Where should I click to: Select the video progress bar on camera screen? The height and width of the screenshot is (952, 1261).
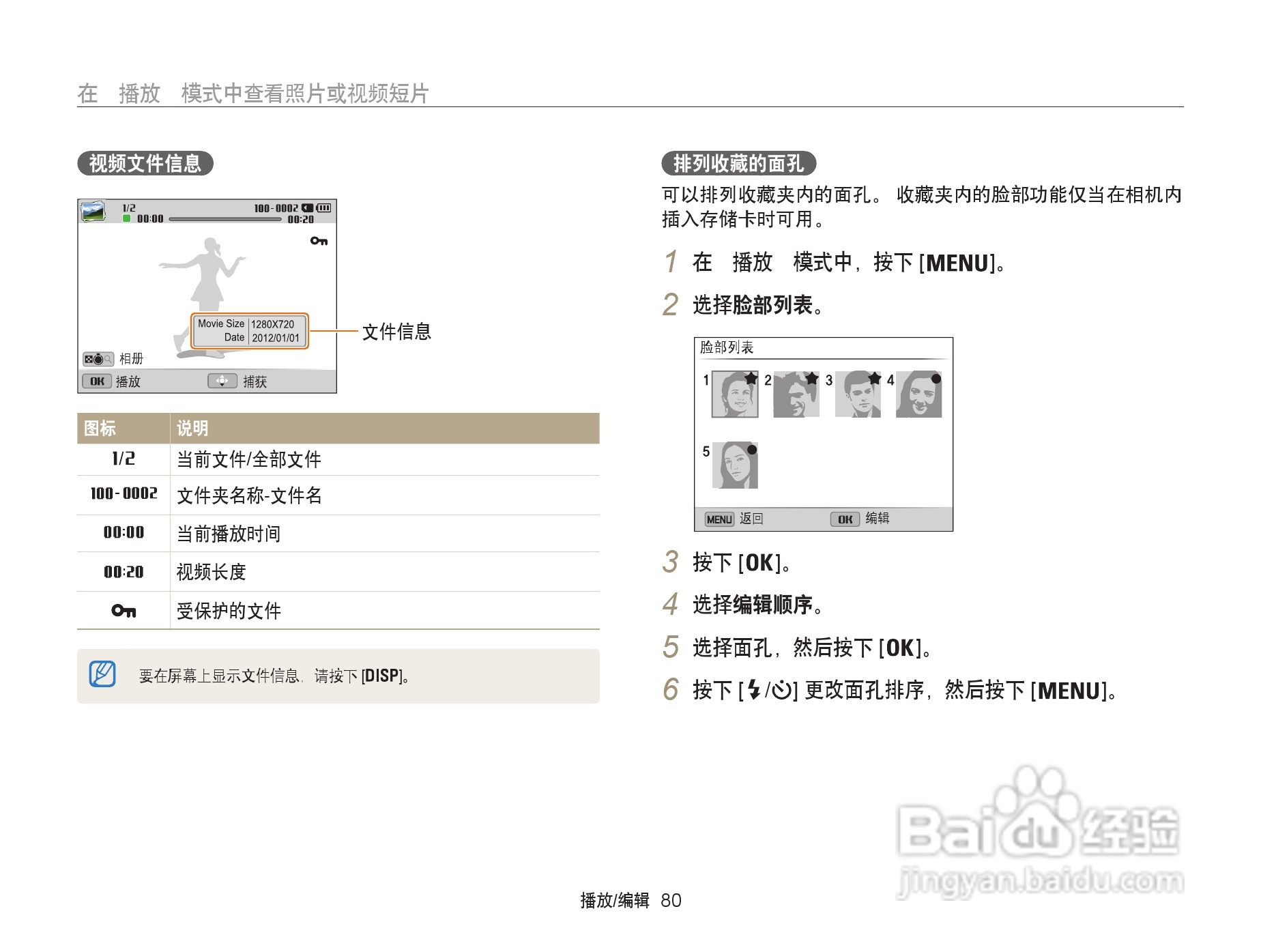click(225, 219)
